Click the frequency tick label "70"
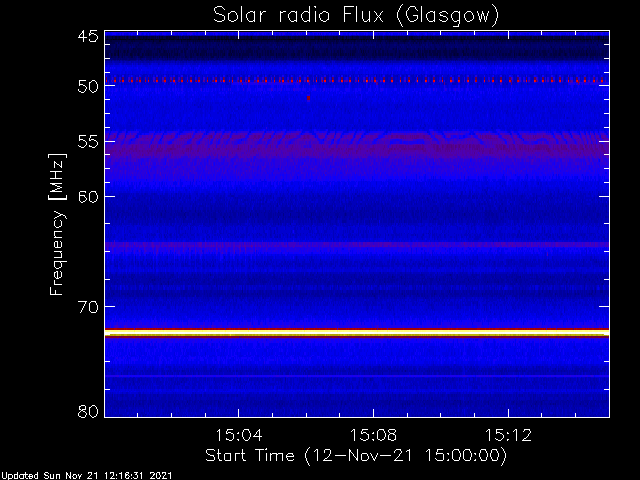This screenshot has width=640, height=480. [88, 307]
